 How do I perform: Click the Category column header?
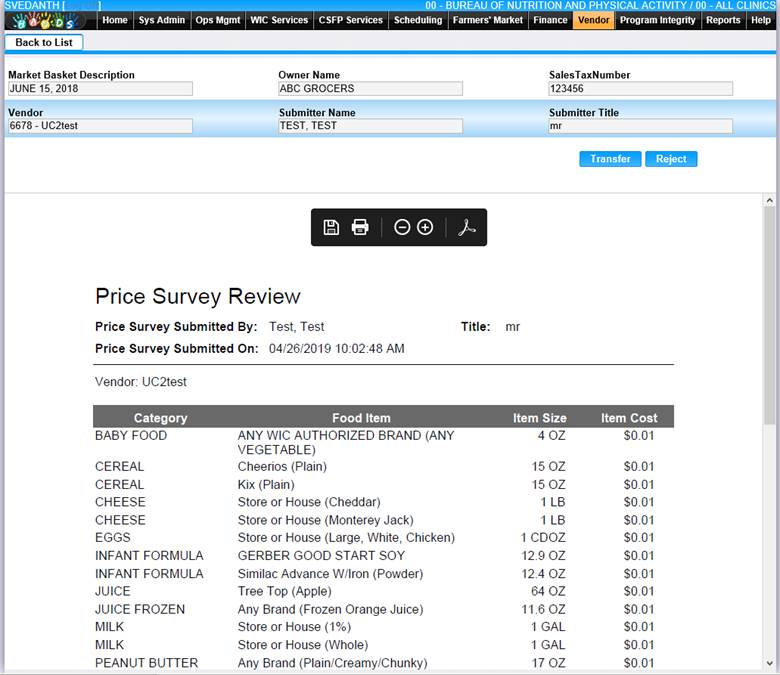tap(160, 418)
